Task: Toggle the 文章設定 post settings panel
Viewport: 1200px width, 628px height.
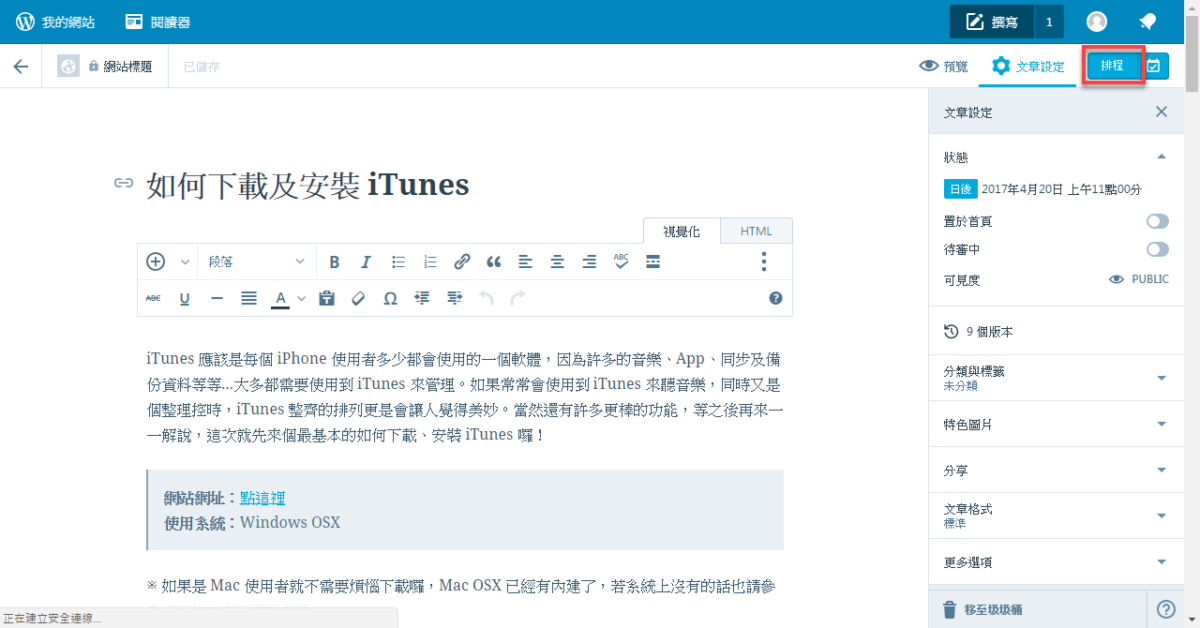Action: coord(1028,66)
